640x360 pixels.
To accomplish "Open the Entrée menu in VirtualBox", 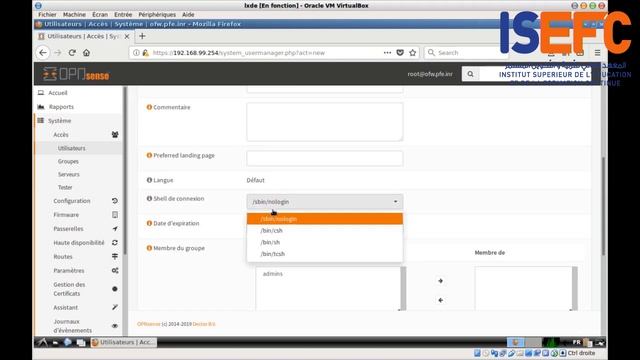I will [123, 14].
